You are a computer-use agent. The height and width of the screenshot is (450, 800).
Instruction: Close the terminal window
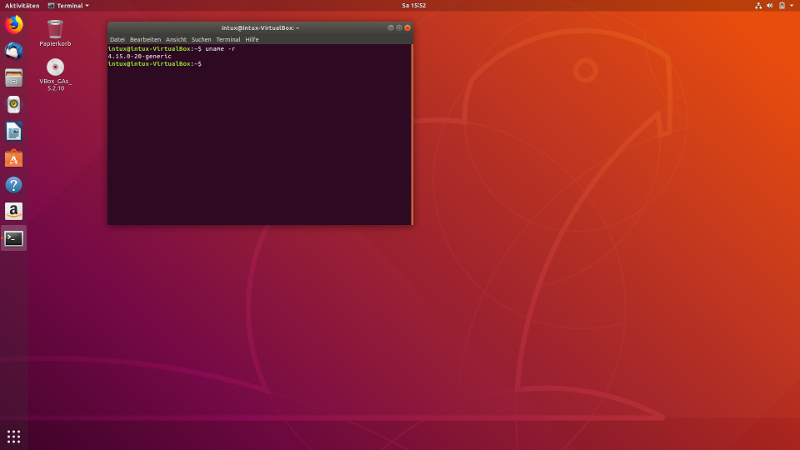click(x=407, y=28)
